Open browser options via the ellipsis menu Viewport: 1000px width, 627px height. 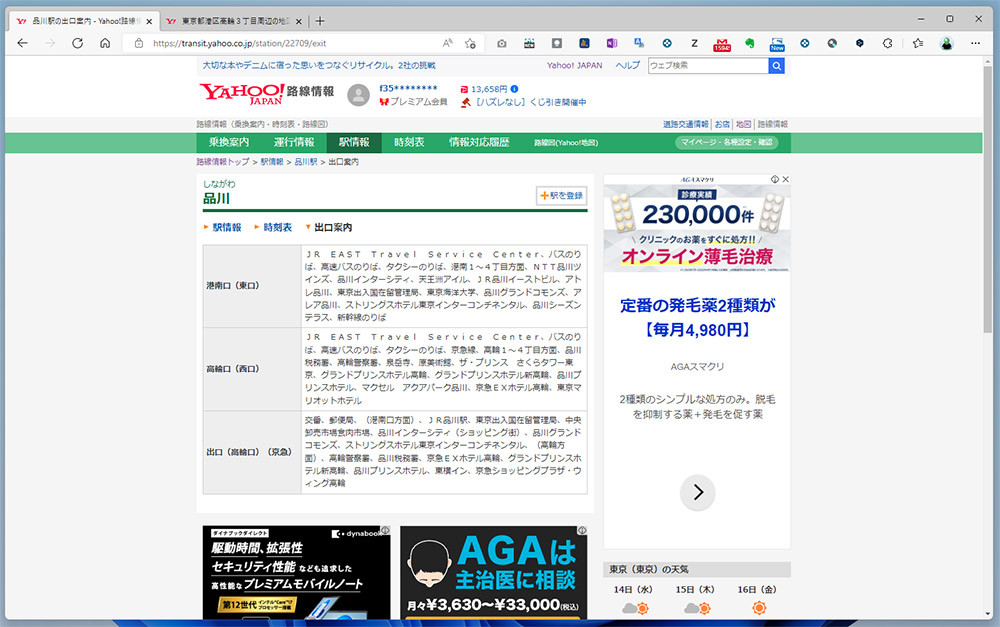[977, 43]
